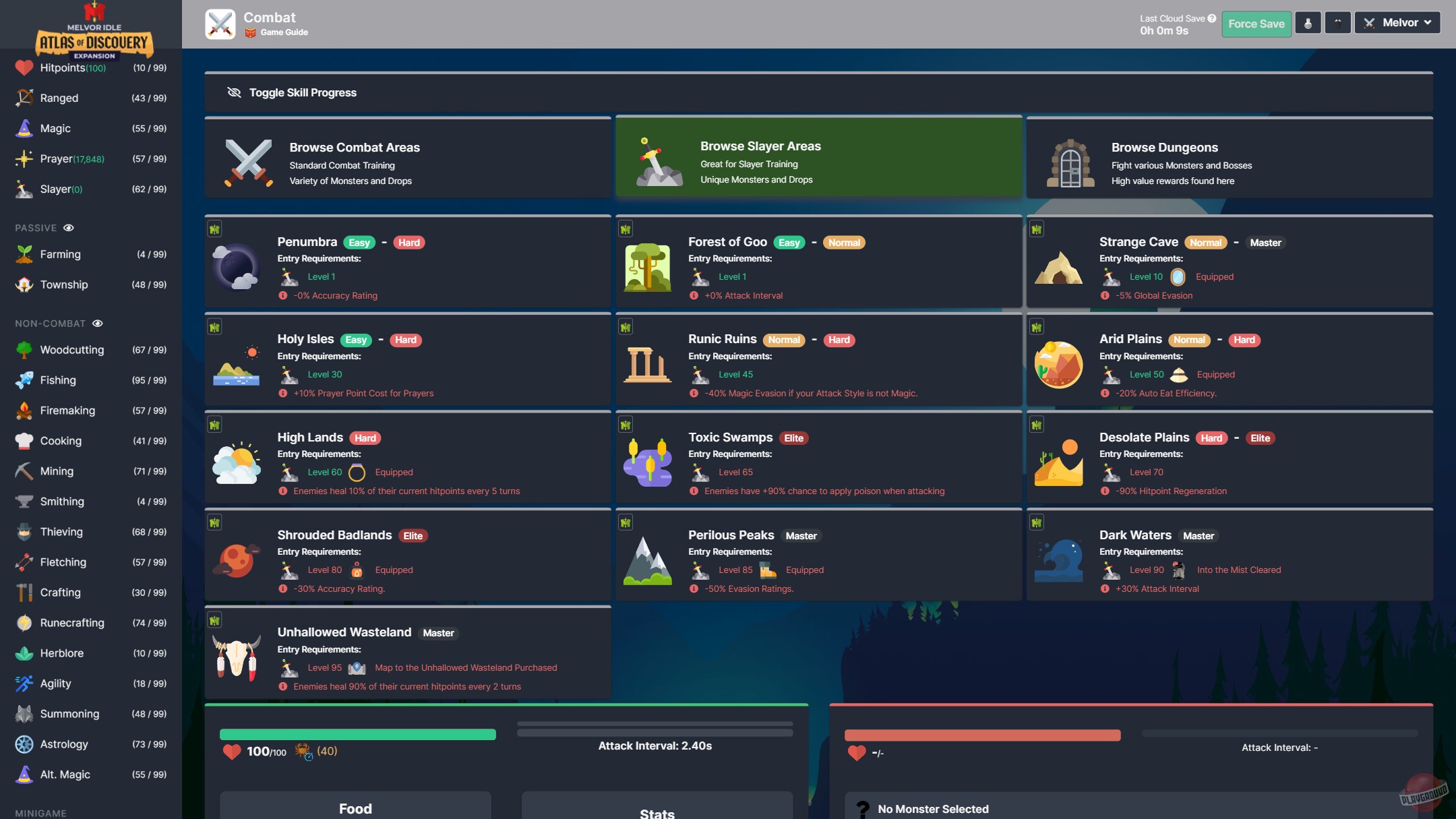Select the Woodcutting skill icon

pyautogui.click(x=24, y=350)
